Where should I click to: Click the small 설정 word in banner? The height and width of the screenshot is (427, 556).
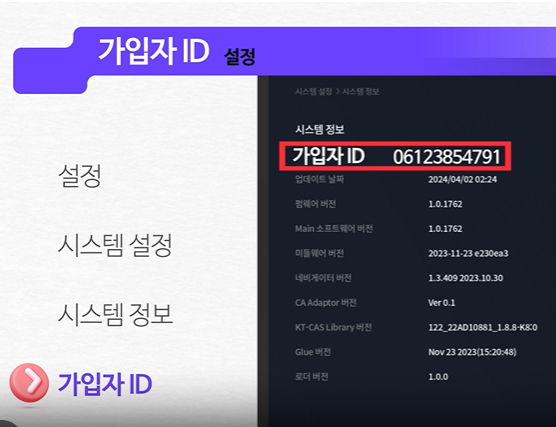pyautogui.click(x=240, y=56)
